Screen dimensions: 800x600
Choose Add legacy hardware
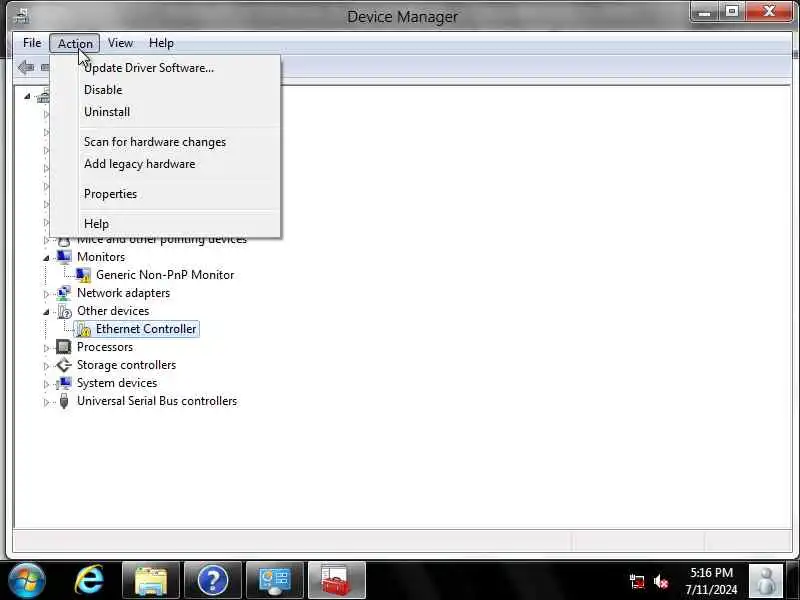tap(139, 164)
